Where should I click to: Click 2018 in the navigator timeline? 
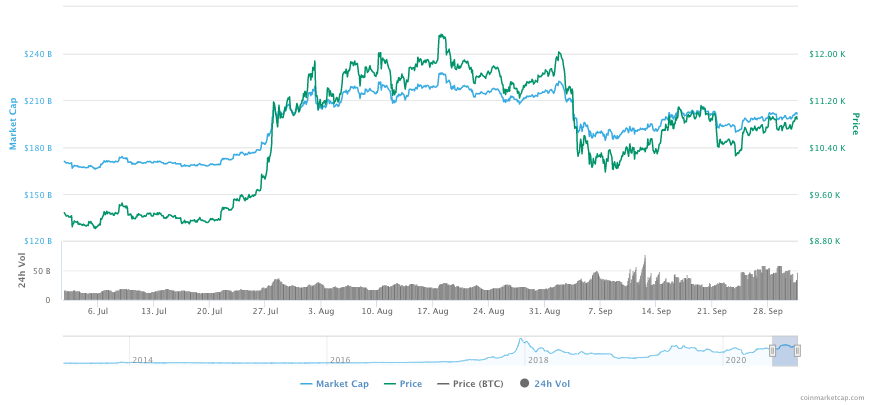pyautogui.click(x=538, y=360)
